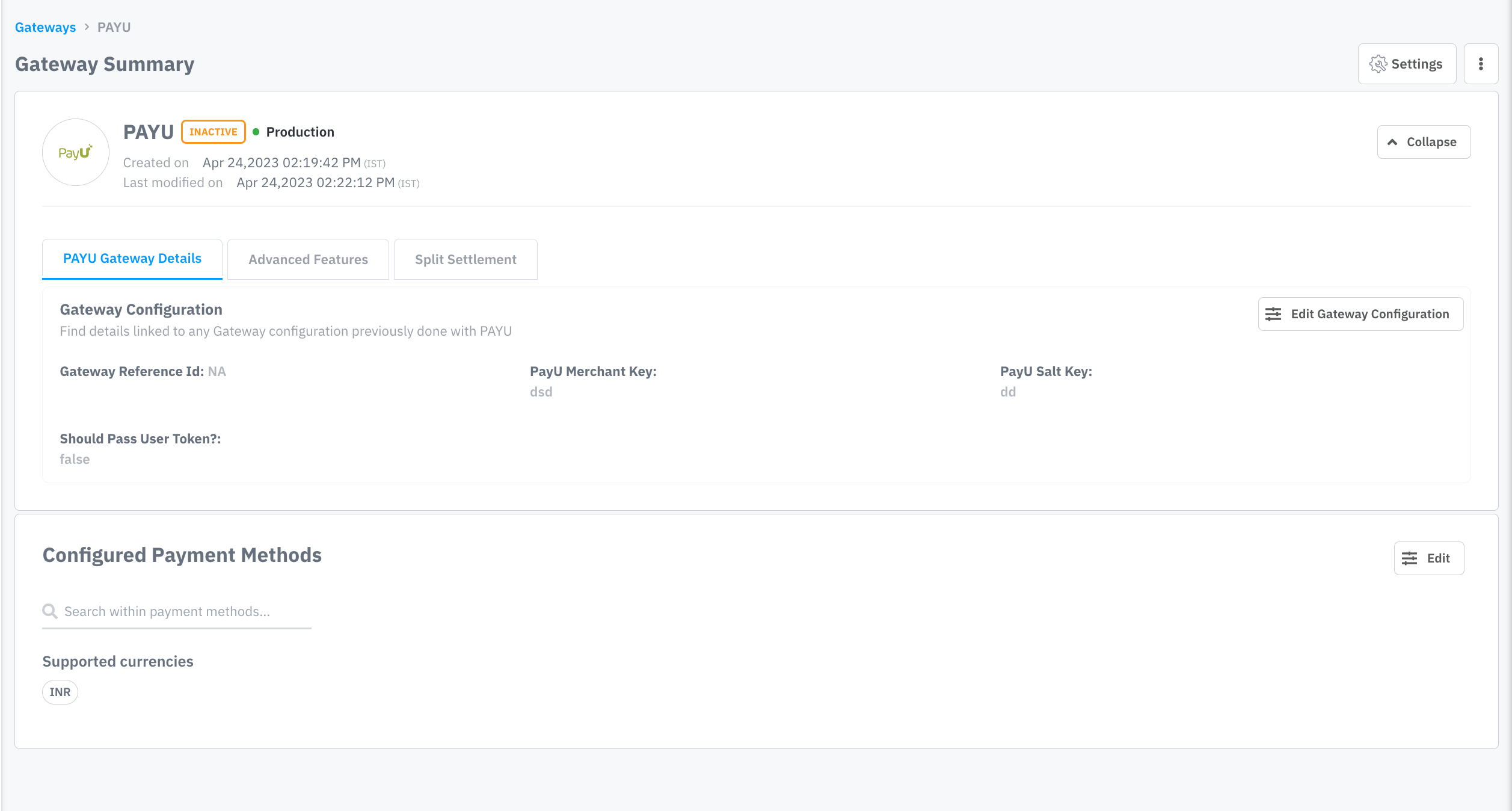Click the breadcrumb chevron separator
Viewport: 1512px width, 811px height.
[87, 27]
